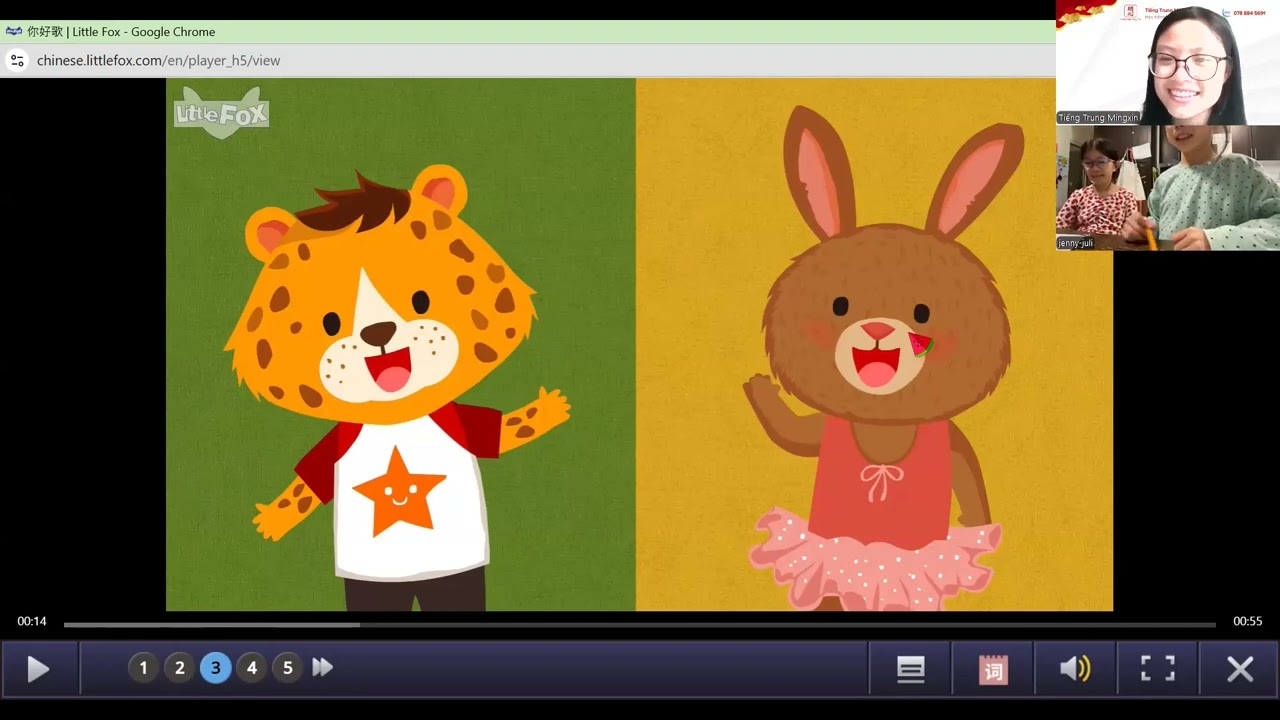1280x720 pixels.
Task: Click the elapsed time 00:14
Action: (32, 621)
